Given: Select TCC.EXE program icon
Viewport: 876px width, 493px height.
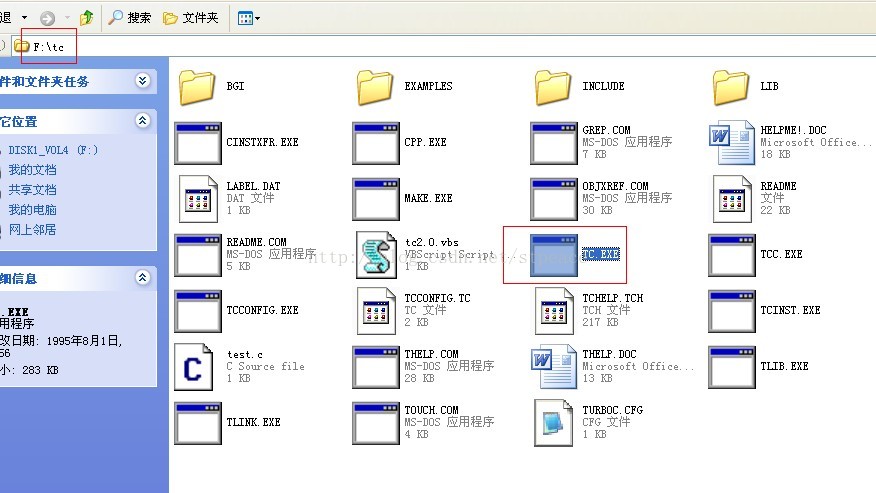Looking at the screenshot, I should 732,255.
